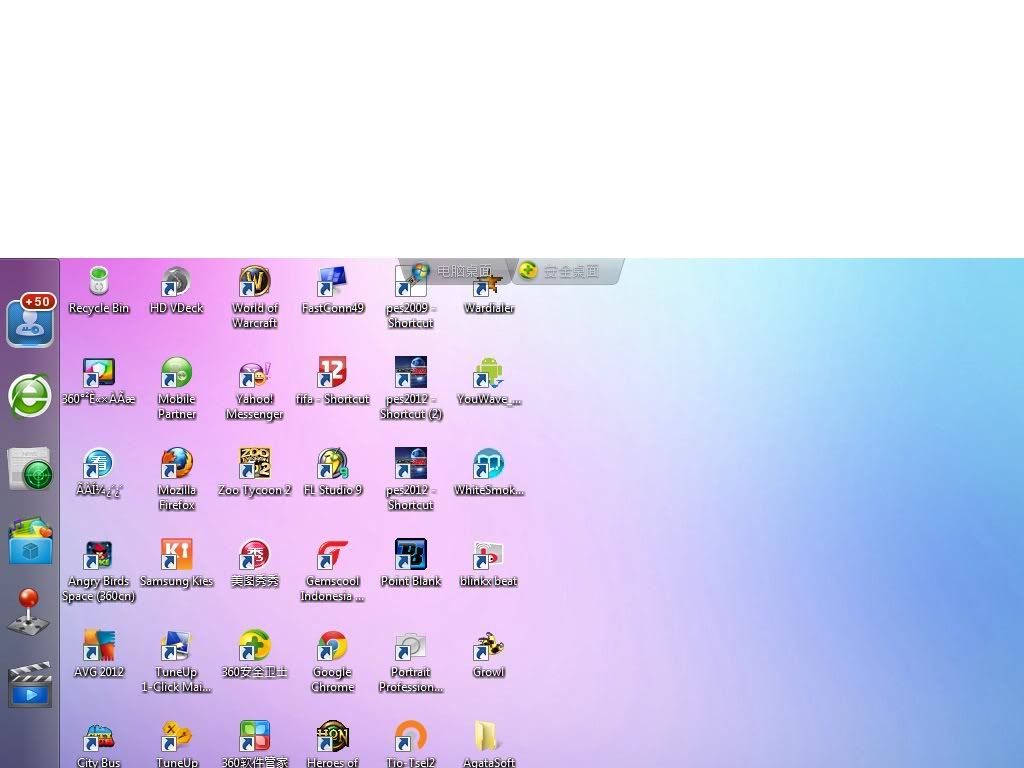
Task: Select the blinkx beat icon
Action: [488, 555]
